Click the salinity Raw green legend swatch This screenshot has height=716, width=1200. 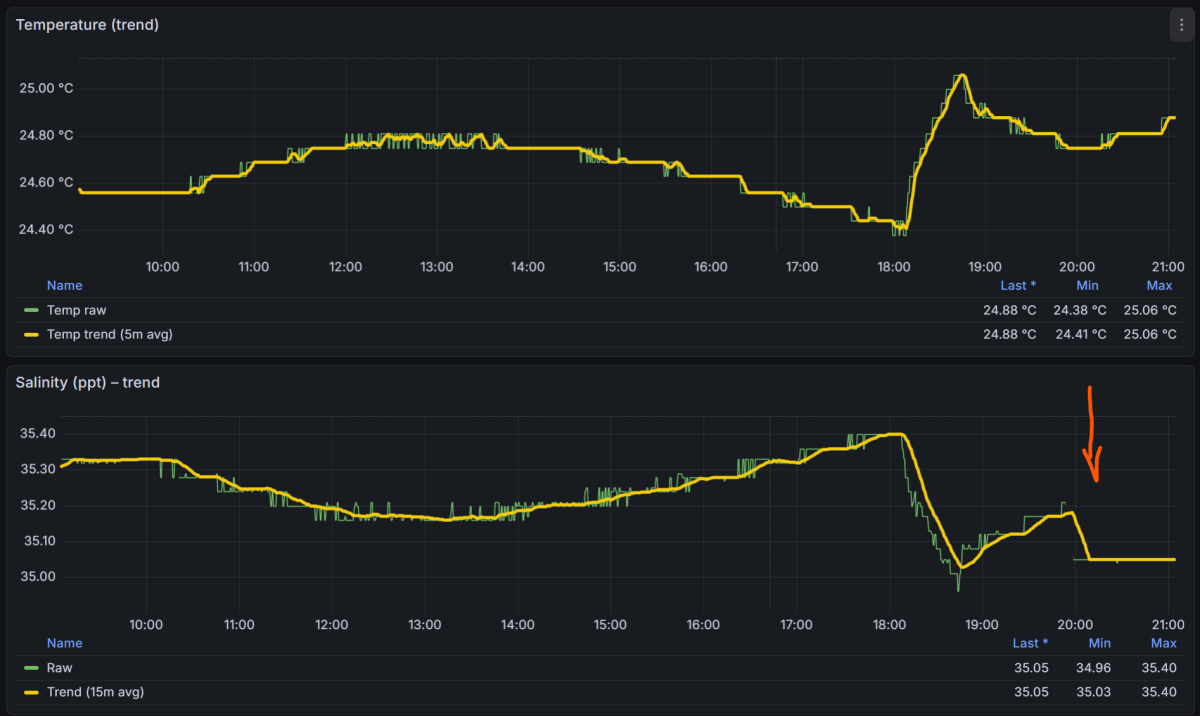coord(31,667)
